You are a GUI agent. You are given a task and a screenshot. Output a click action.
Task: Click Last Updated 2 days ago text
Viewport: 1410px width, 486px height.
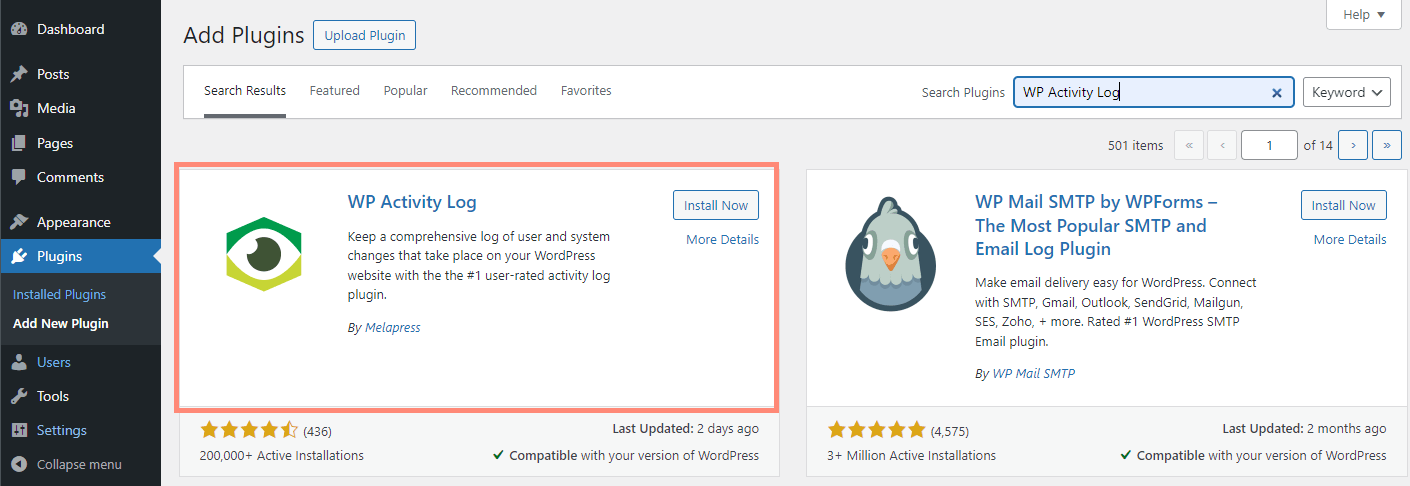pos(686,428)
